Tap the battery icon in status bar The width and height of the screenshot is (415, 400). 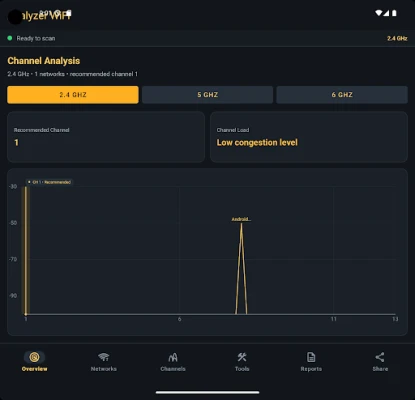(x=394, y=13)
